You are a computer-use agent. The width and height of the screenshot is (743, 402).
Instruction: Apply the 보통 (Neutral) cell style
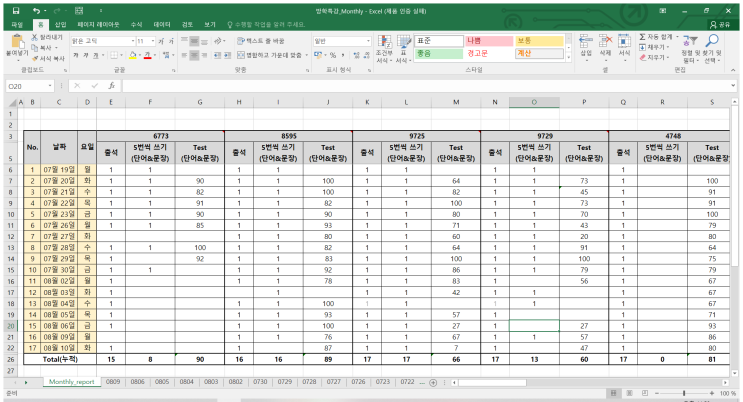click(539, 41)
